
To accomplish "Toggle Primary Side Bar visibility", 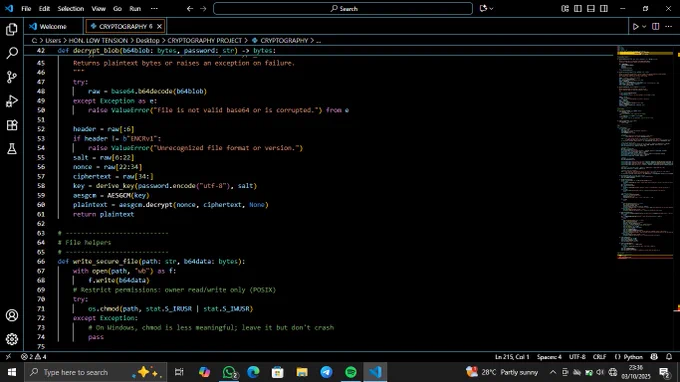I will click(578, 8).
